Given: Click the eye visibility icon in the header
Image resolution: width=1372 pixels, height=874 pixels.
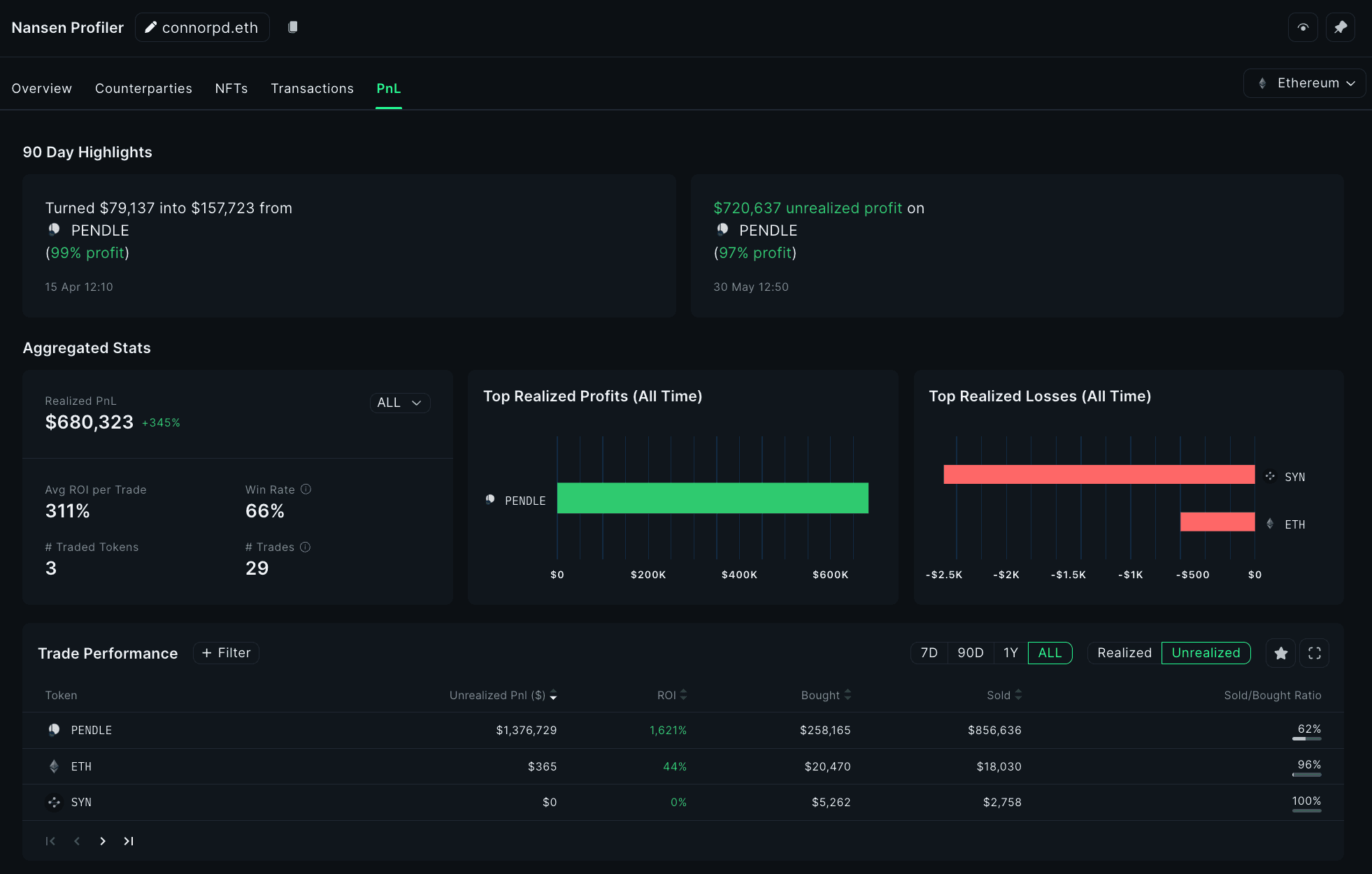Looking at the screenshot, I should 1303,27.
